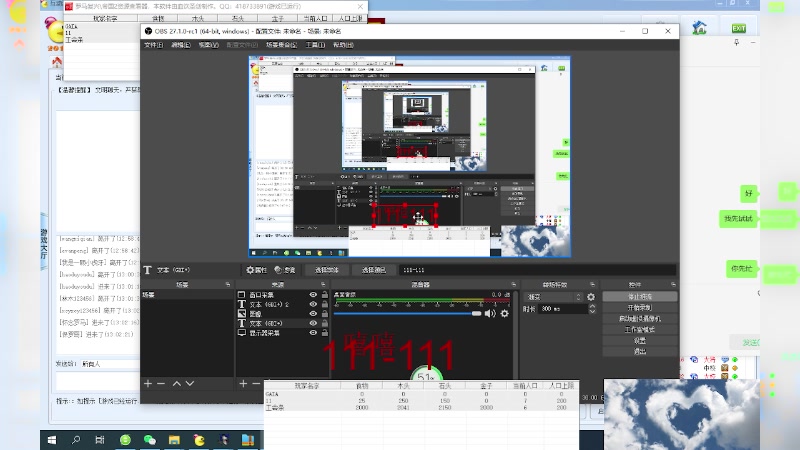
Task: Click the text field showing 111-111
Action: click(x=537, y=270)
